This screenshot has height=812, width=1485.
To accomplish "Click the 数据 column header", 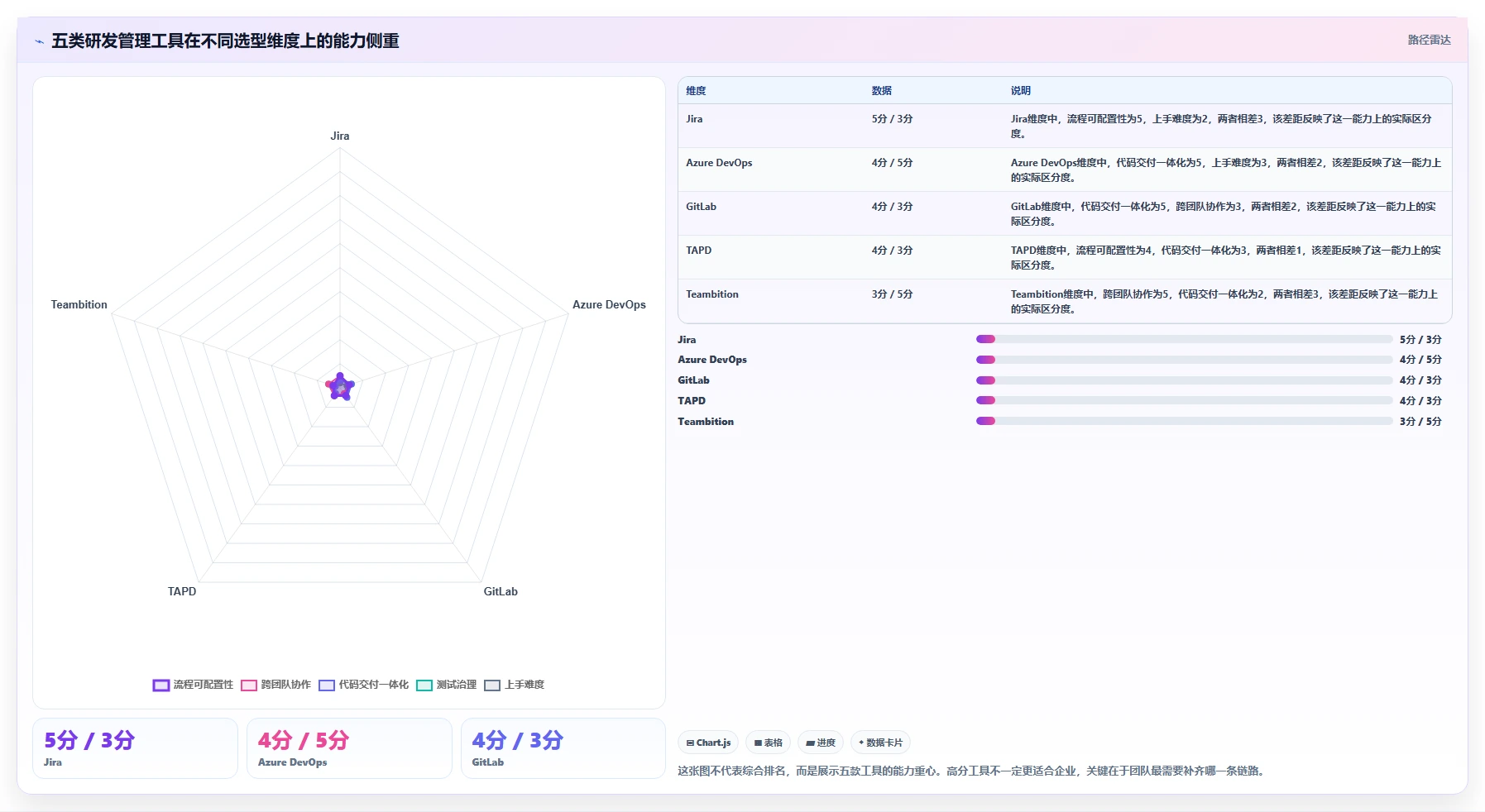I will (x=881, y=91).
